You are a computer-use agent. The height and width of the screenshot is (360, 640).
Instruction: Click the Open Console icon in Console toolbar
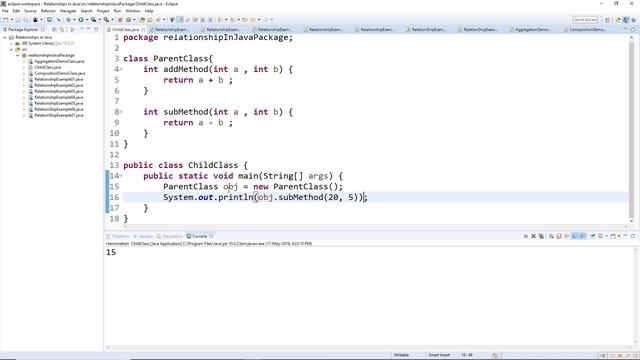[613, 236]
